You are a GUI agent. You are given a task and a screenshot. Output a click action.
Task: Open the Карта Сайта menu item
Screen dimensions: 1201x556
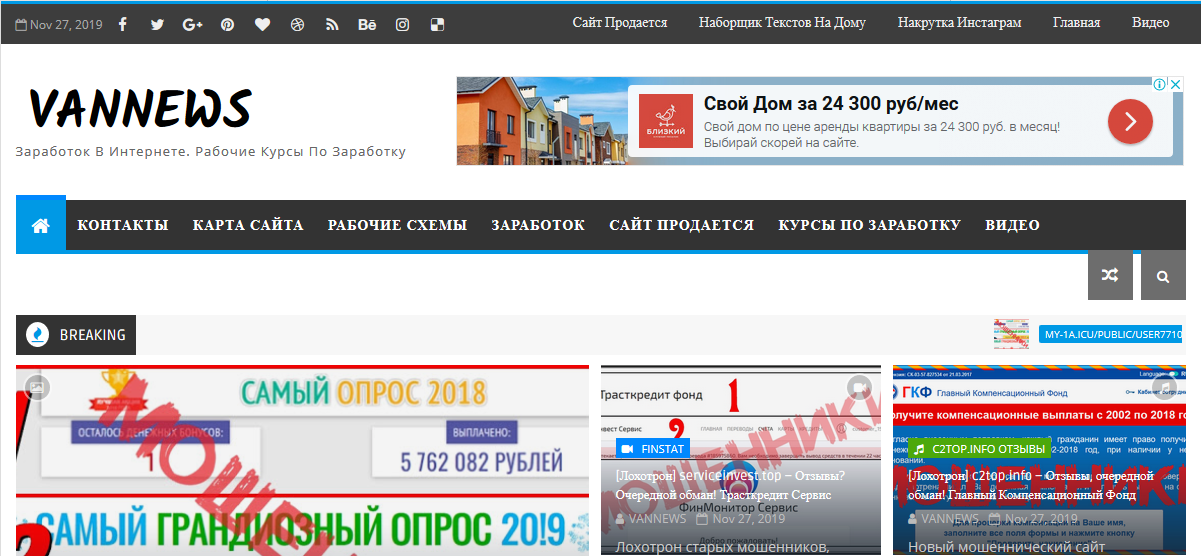(x=248, y=225)
